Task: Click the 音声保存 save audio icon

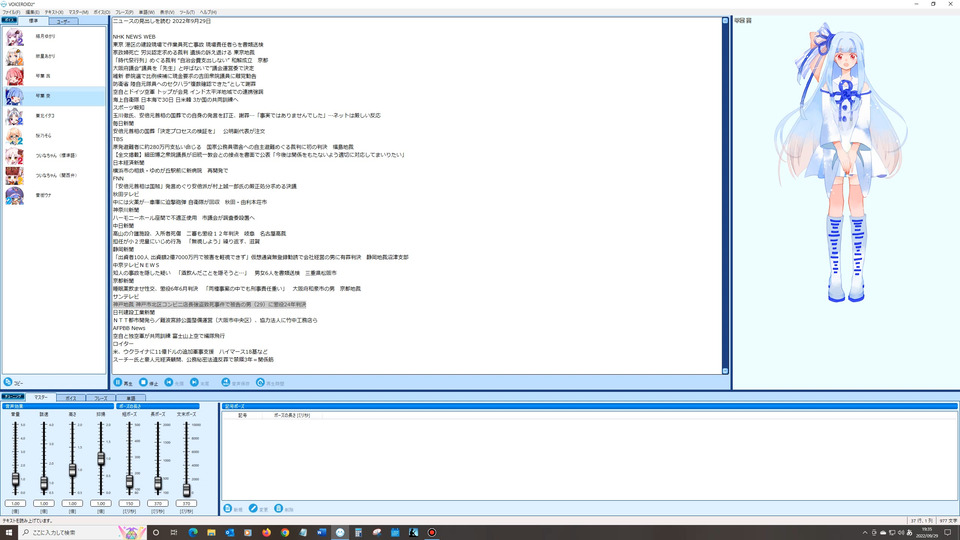Action: [x=225, y=382]
